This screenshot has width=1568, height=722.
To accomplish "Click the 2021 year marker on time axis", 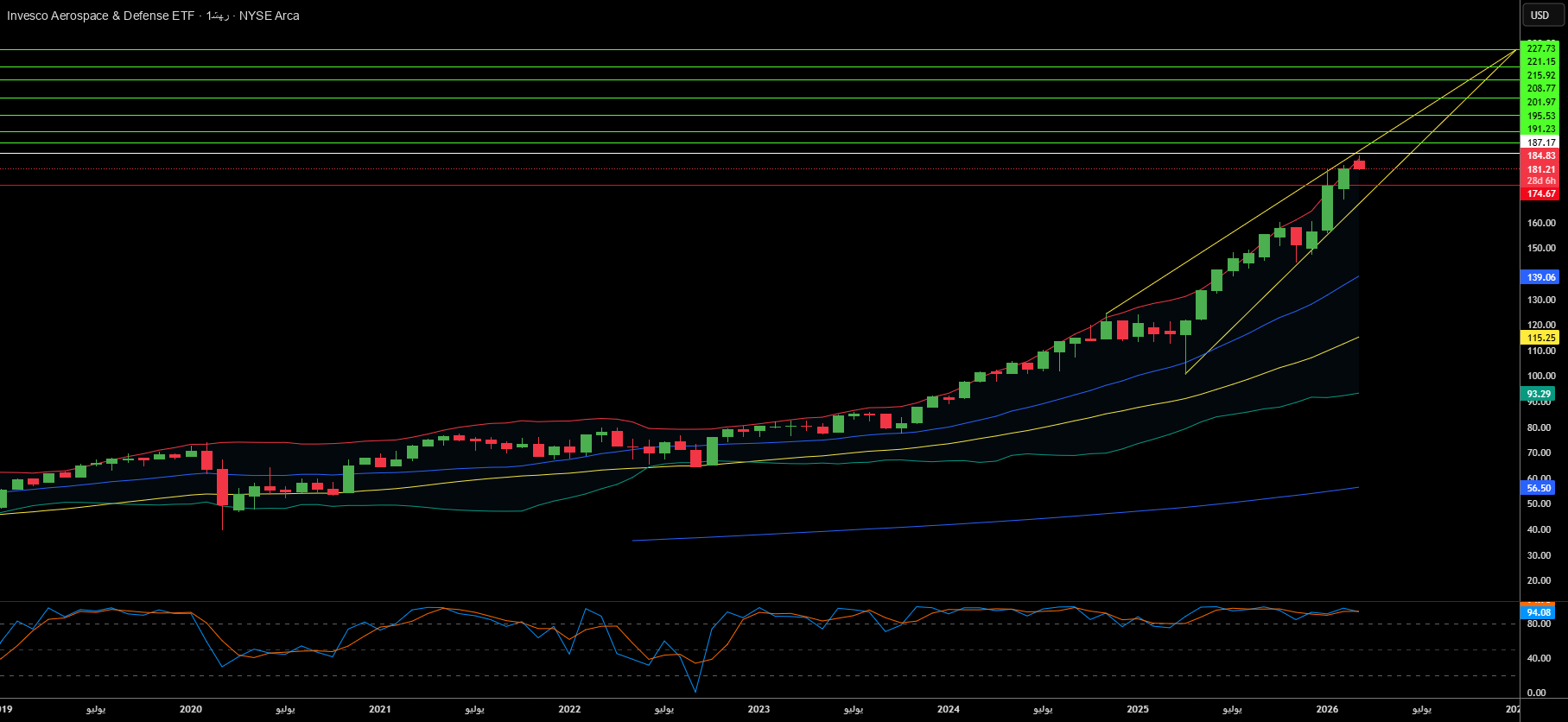I will (380, 709).
